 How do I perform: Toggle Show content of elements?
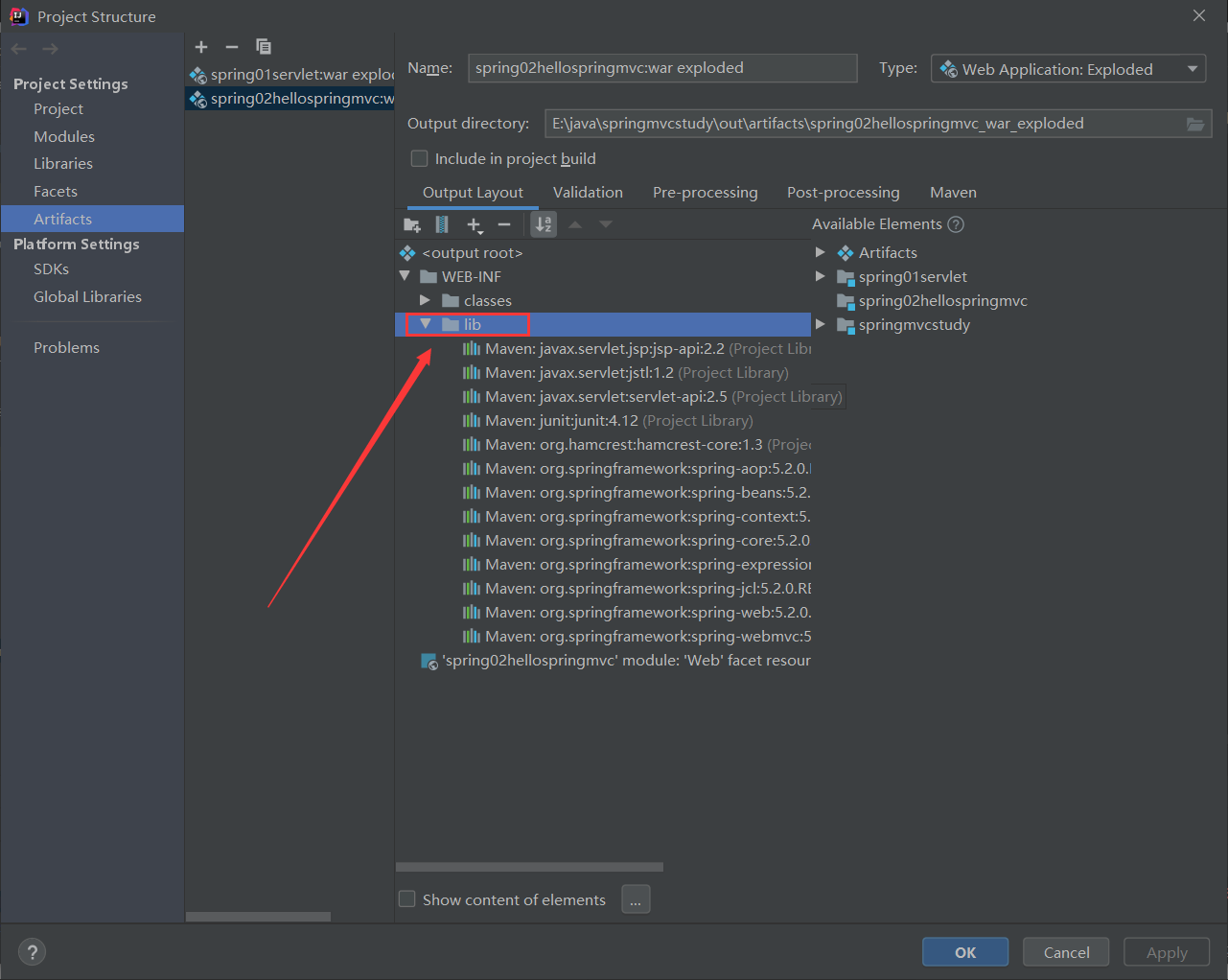[407, 899]
